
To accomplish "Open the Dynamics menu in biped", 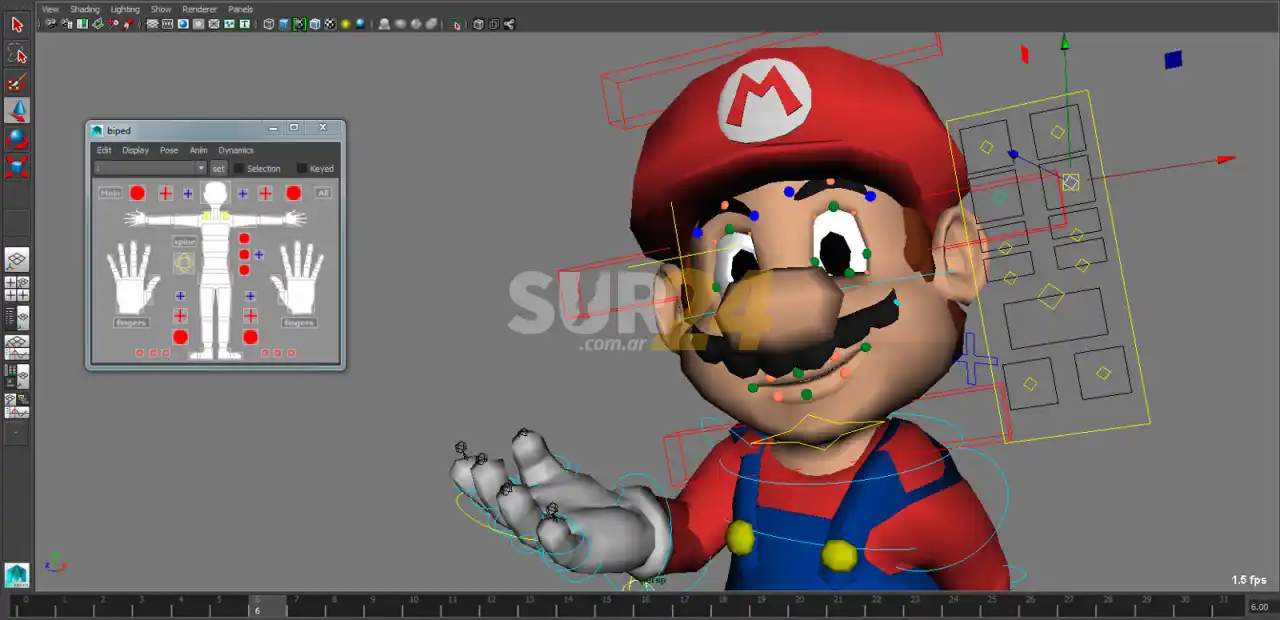I will point(236,150).
